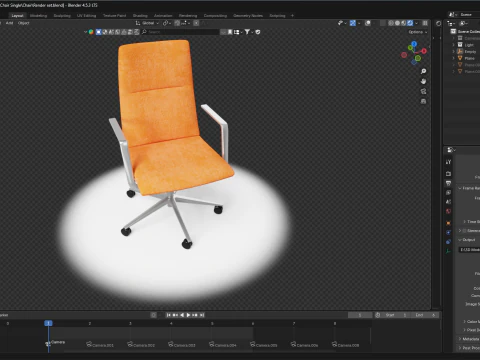Image resolution: width=480 pixels, height=360 pixels.
Task: Toggle X-ray mode button
Action: [382, 23]
